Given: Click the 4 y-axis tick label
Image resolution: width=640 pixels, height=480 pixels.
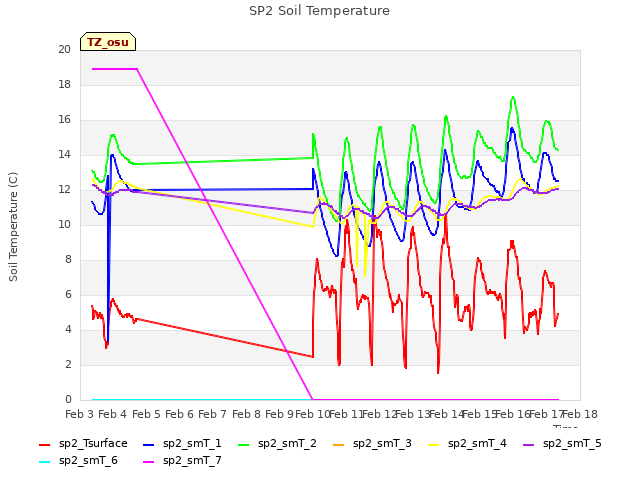Looking at the screenshot, I should pos(68,329).
